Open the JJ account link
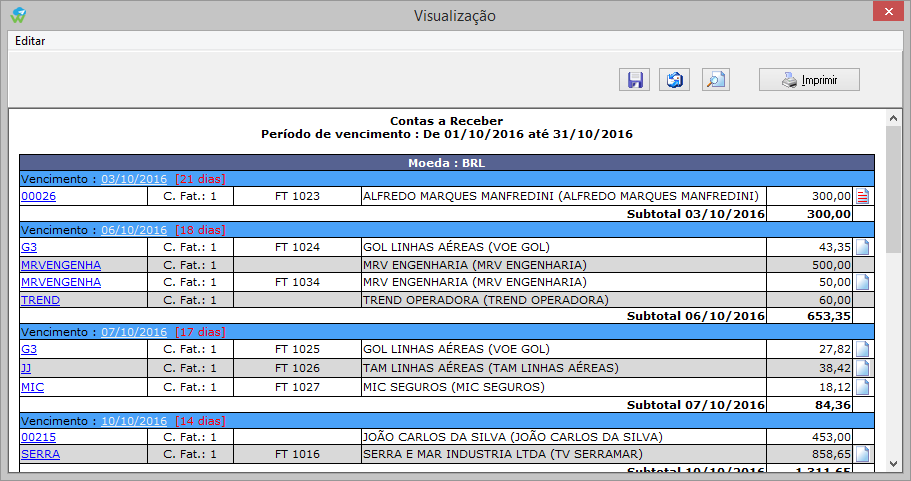Viewport: 911px width, 481px height. [x=26, y=368]
